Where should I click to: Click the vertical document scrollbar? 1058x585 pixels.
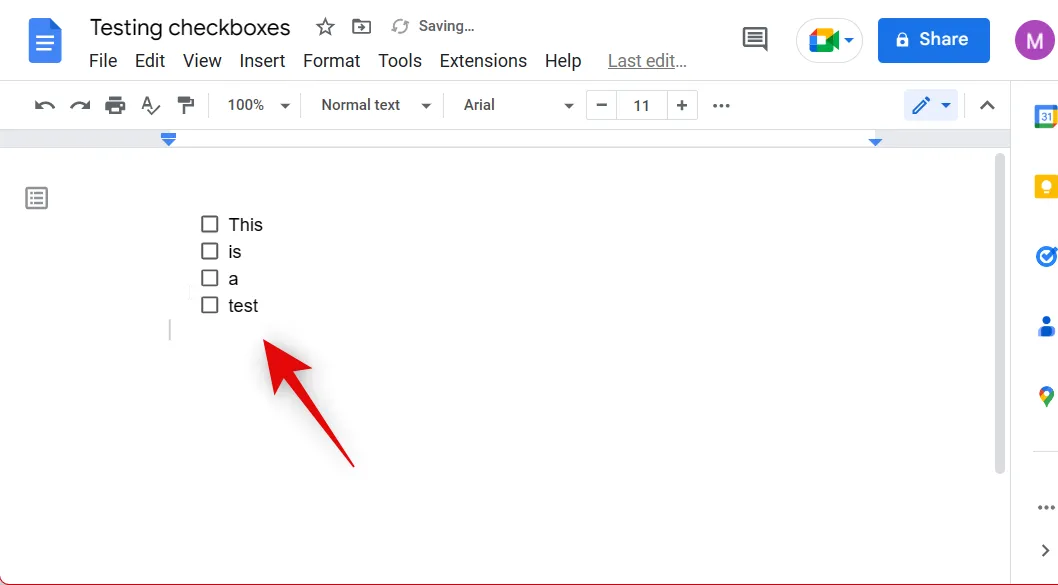[1000, 314]
